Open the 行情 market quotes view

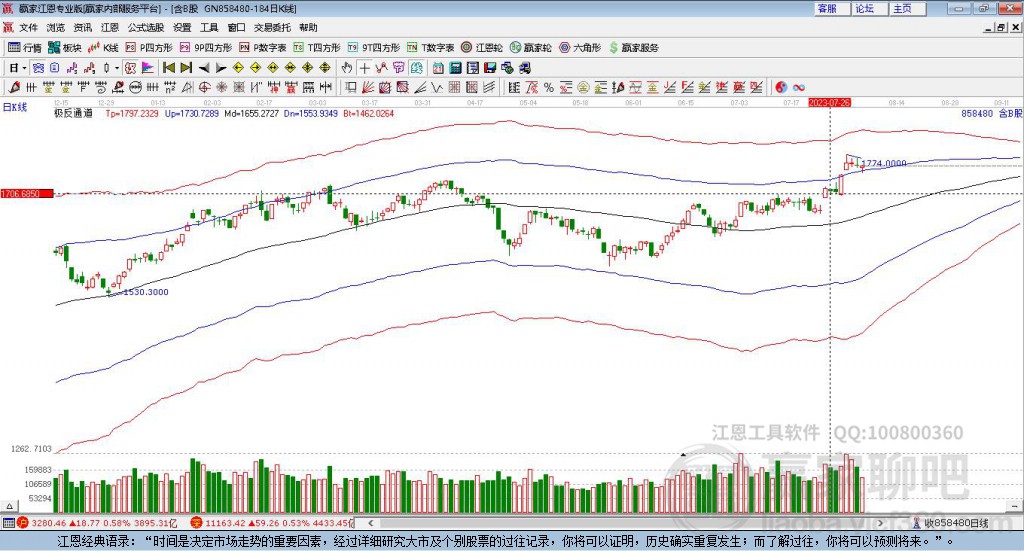pyautogui.click(x=25, y=47)
